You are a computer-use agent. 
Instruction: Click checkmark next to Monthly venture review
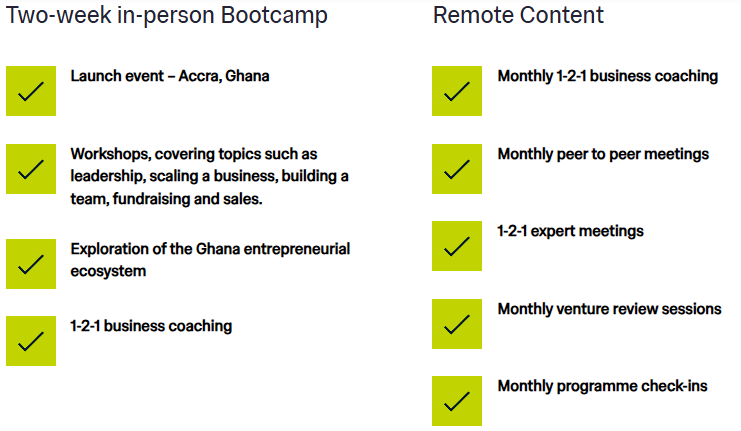point(457,324)
